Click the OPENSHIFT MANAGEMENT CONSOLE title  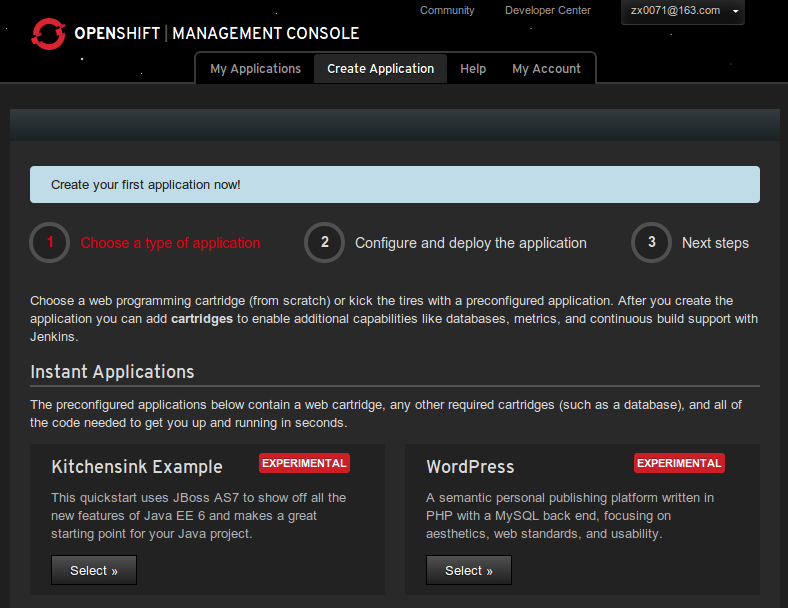click(217, 33)
